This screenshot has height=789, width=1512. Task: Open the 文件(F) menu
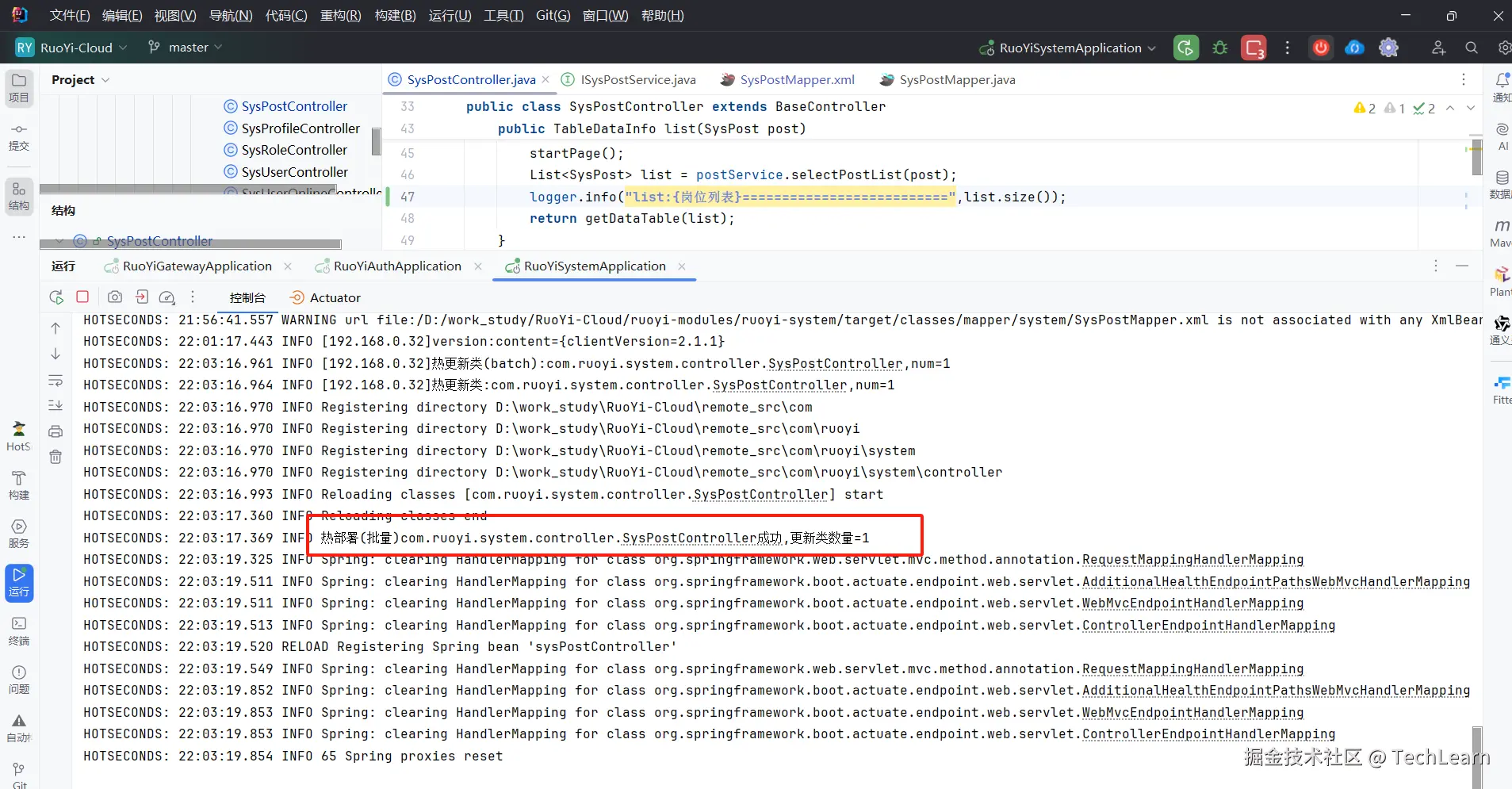coord(70,16)
